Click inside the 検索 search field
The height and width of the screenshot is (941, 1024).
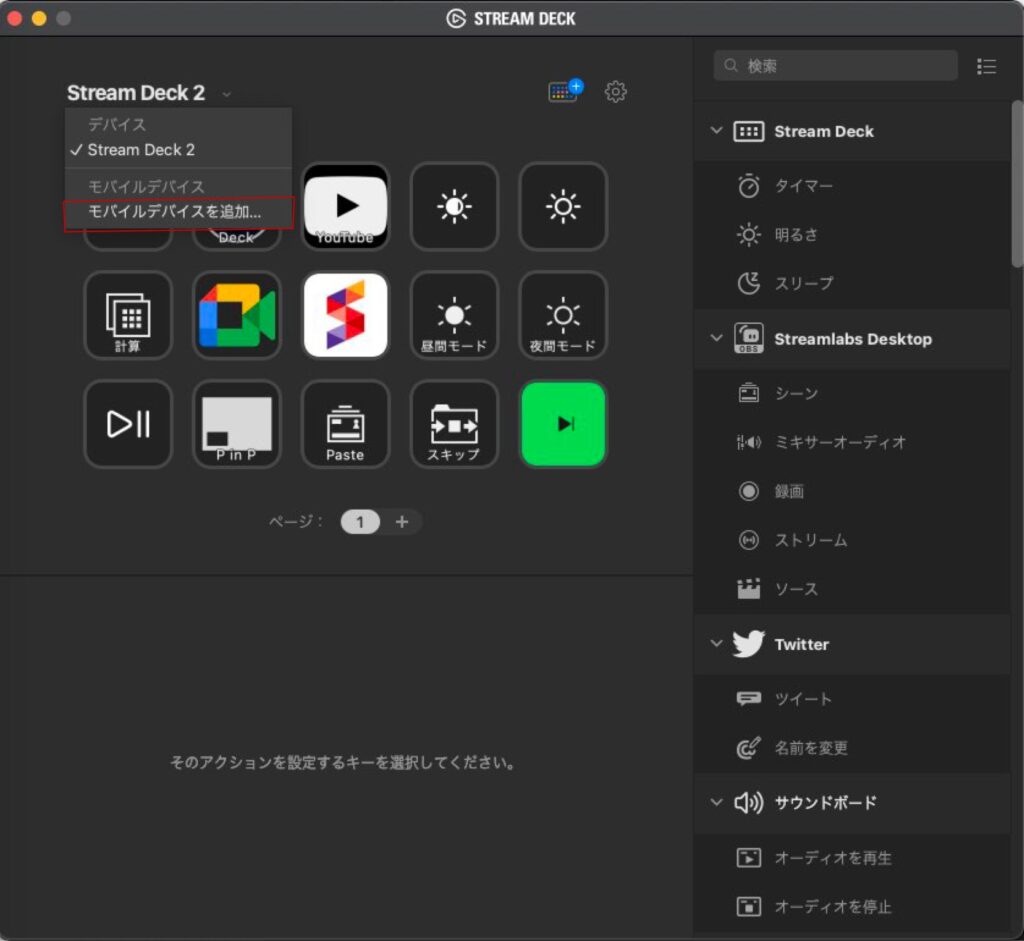(x=835, y=65)
